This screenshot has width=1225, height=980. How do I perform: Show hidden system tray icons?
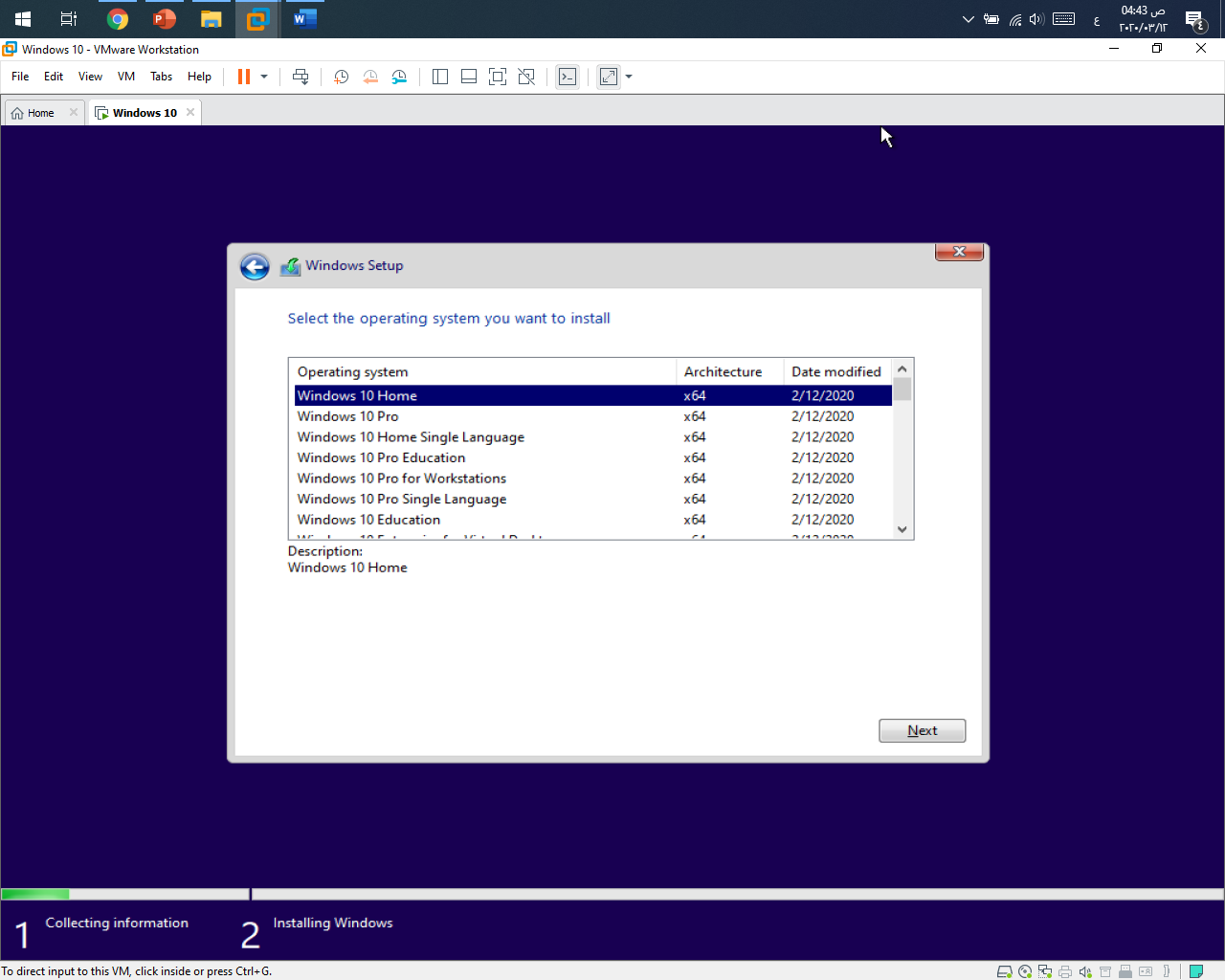[968, 19]
